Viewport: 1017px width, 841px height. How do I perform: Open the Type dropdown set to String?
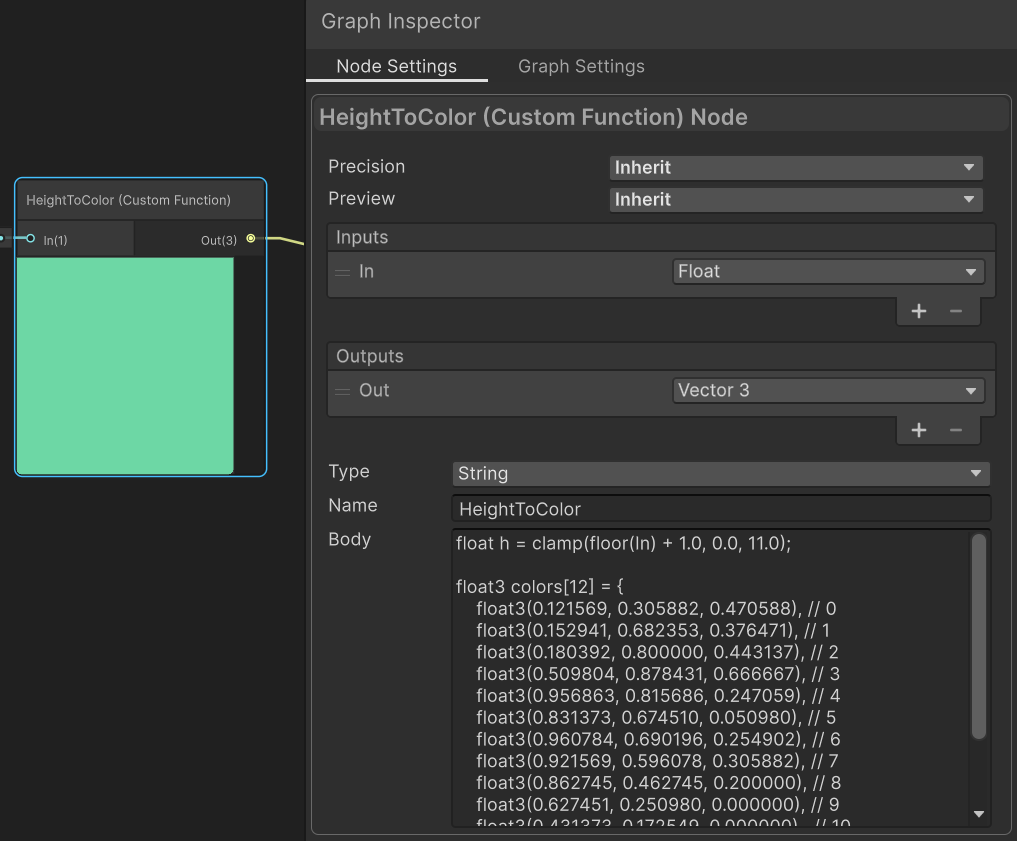click(721, 473)
